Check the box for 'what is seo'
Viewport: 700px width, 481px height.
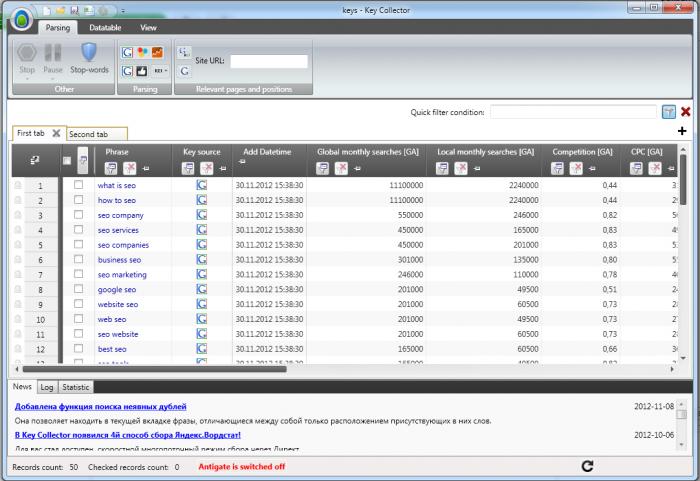[79, 184]
